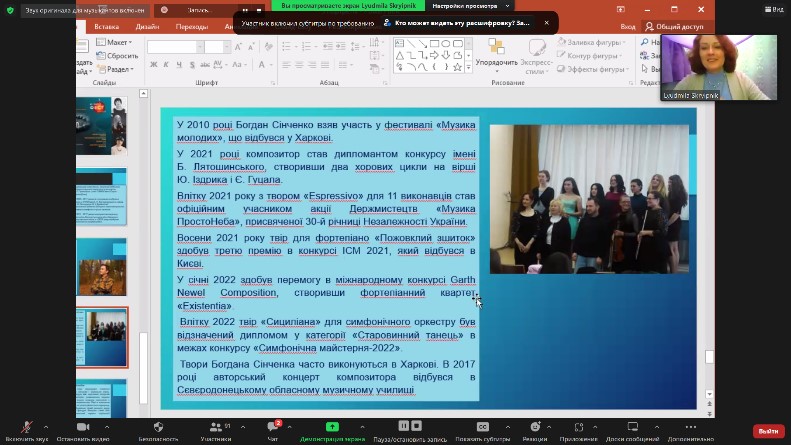Open Заливка фигуры shape fill dropdown
Screen dimensions: 791x445
[x=591, y=42]
